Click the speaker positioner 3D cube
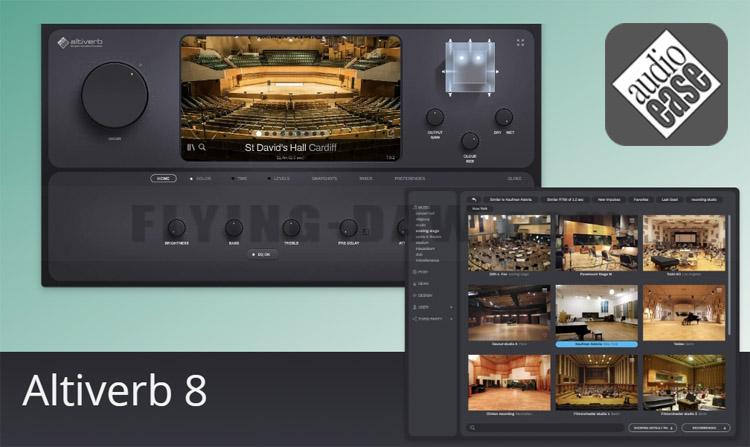Viewport: 750px width, 447px height. coord(470,68)
